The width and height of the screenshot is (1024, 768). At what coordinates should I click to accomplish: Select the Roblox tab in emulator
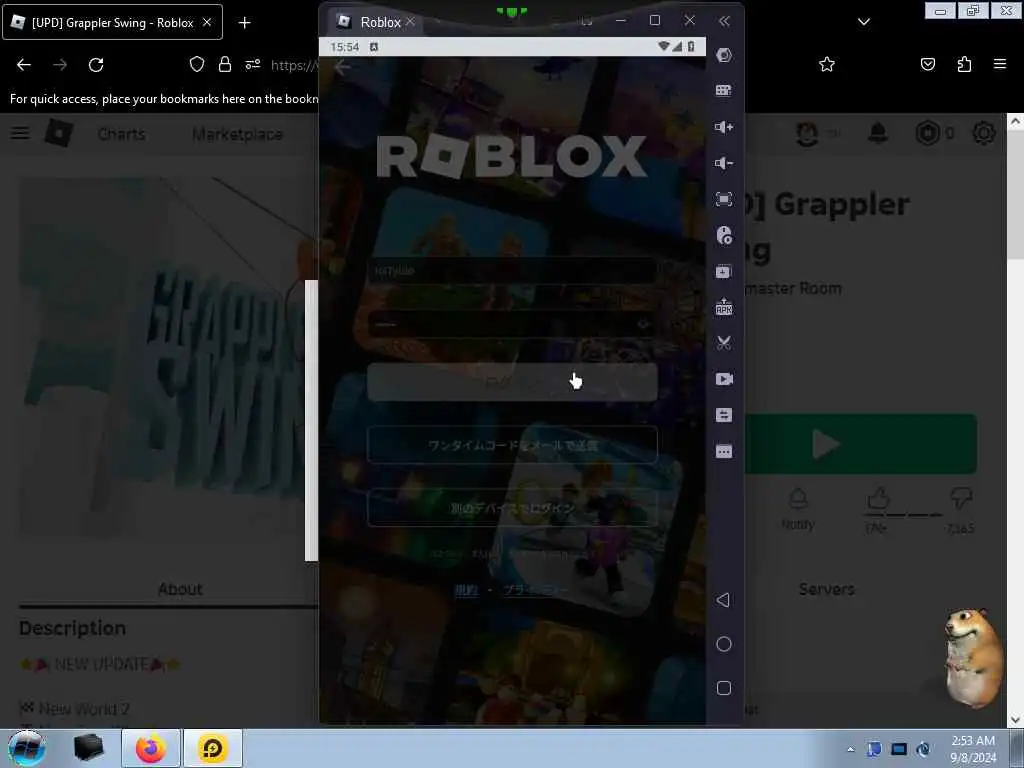(375, 22)
